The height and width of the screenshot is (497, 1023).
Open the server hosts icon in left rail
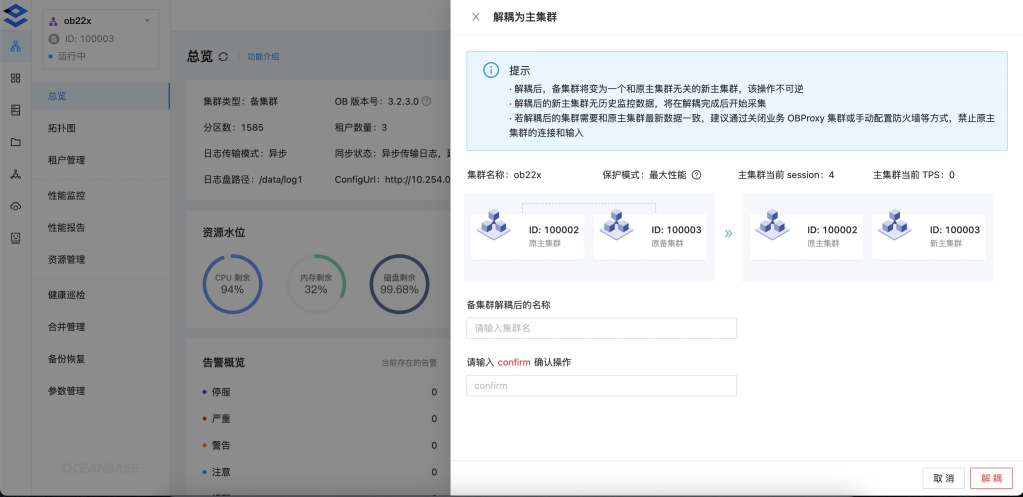point(16,110)
